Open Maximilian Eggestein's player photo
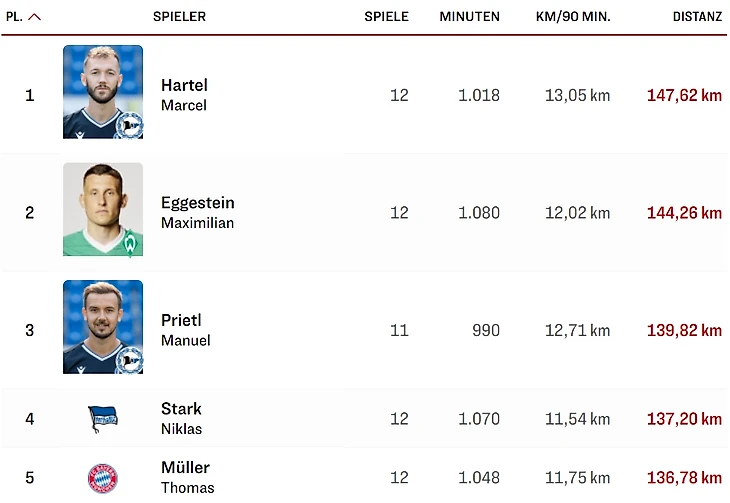 (103, 210)
